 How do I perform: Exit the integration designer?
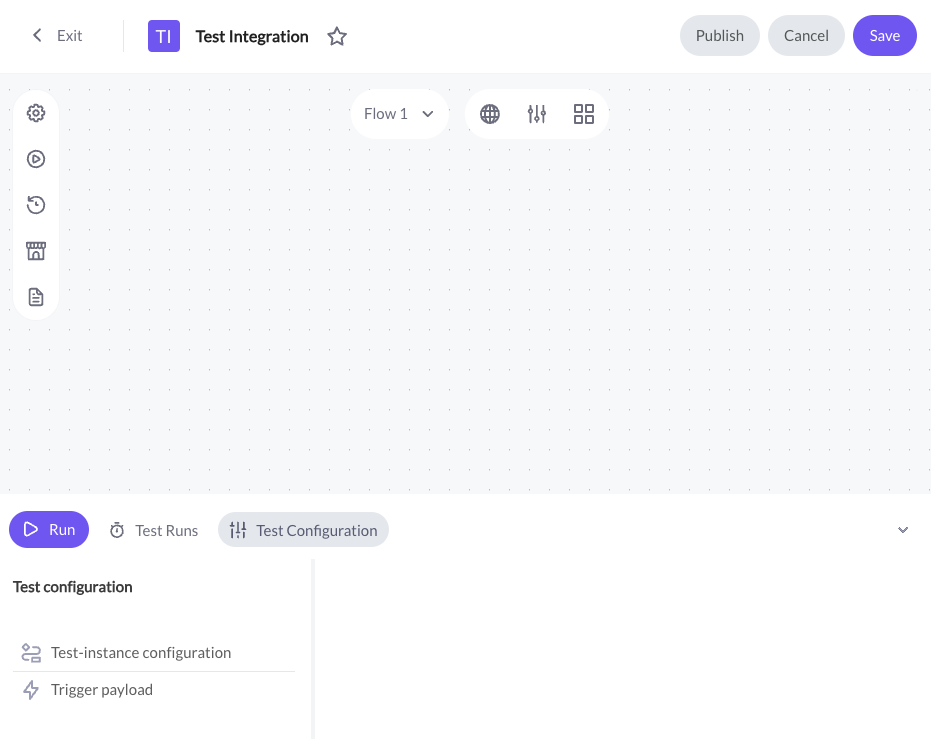[57, 36]
